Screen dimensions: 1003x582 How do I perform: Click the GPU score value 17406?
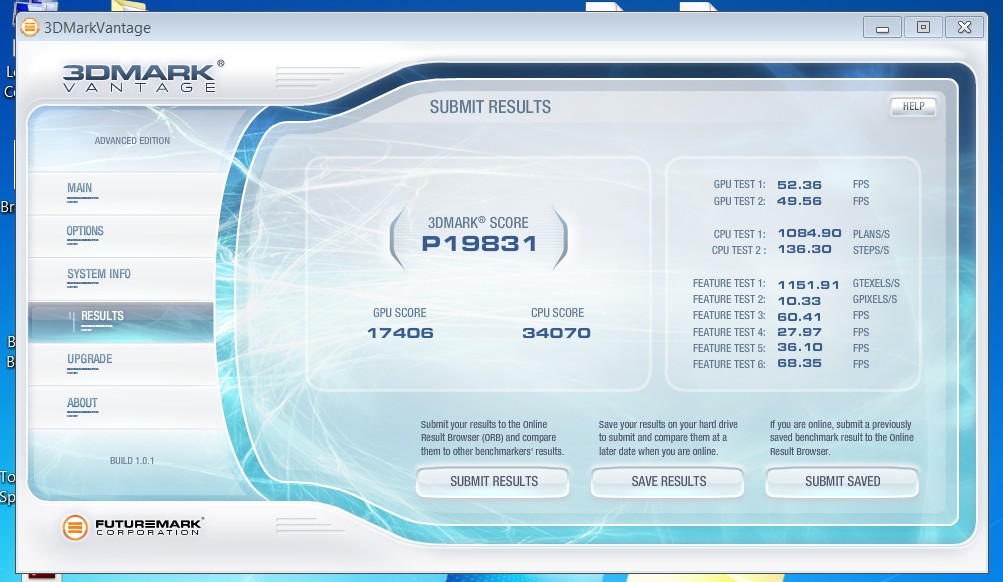click(400, 333)
